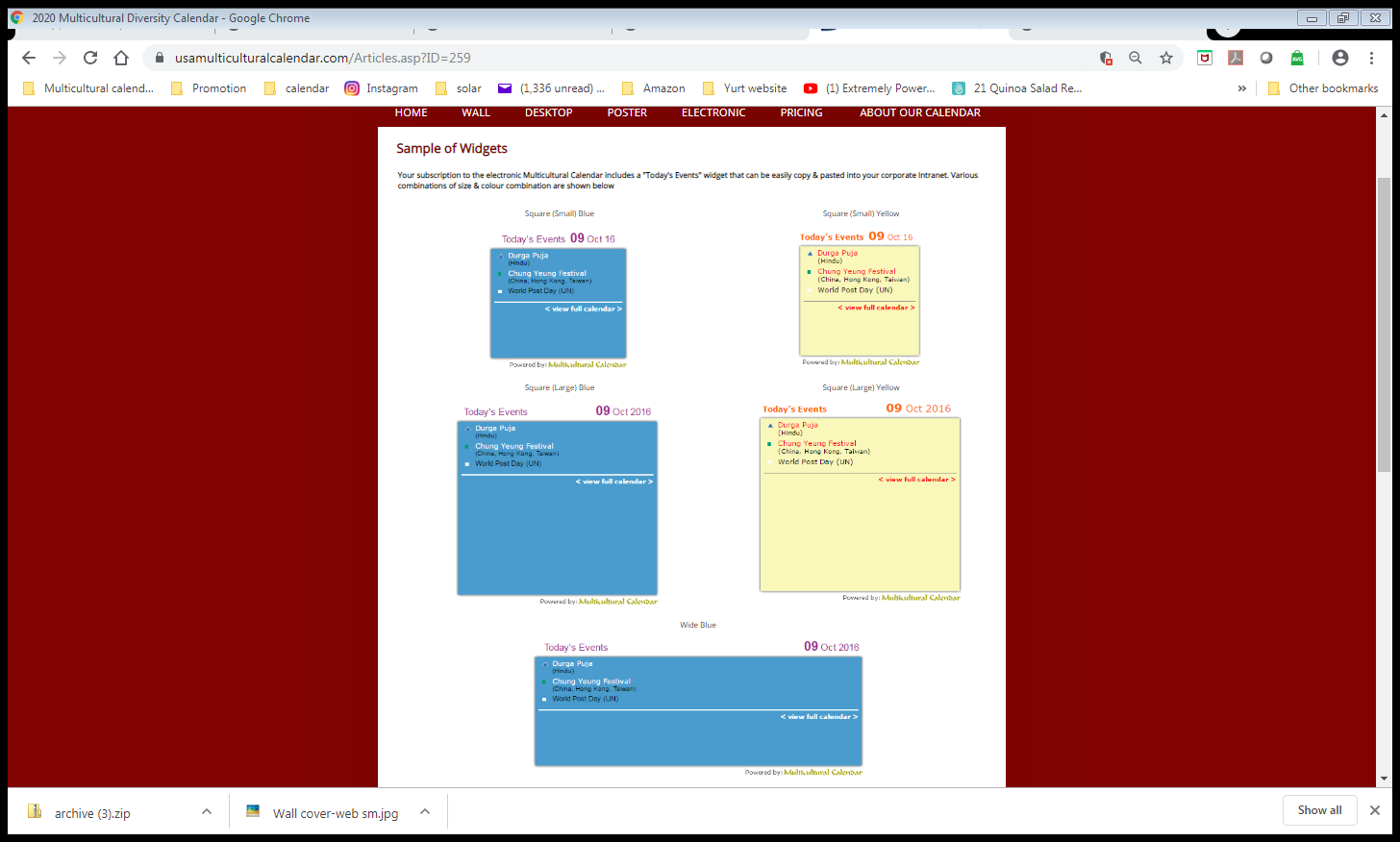The height and width of the screenshot is (842, 1400).
Task: Open the Chrome profile avatar icon
Action: 1340,58
